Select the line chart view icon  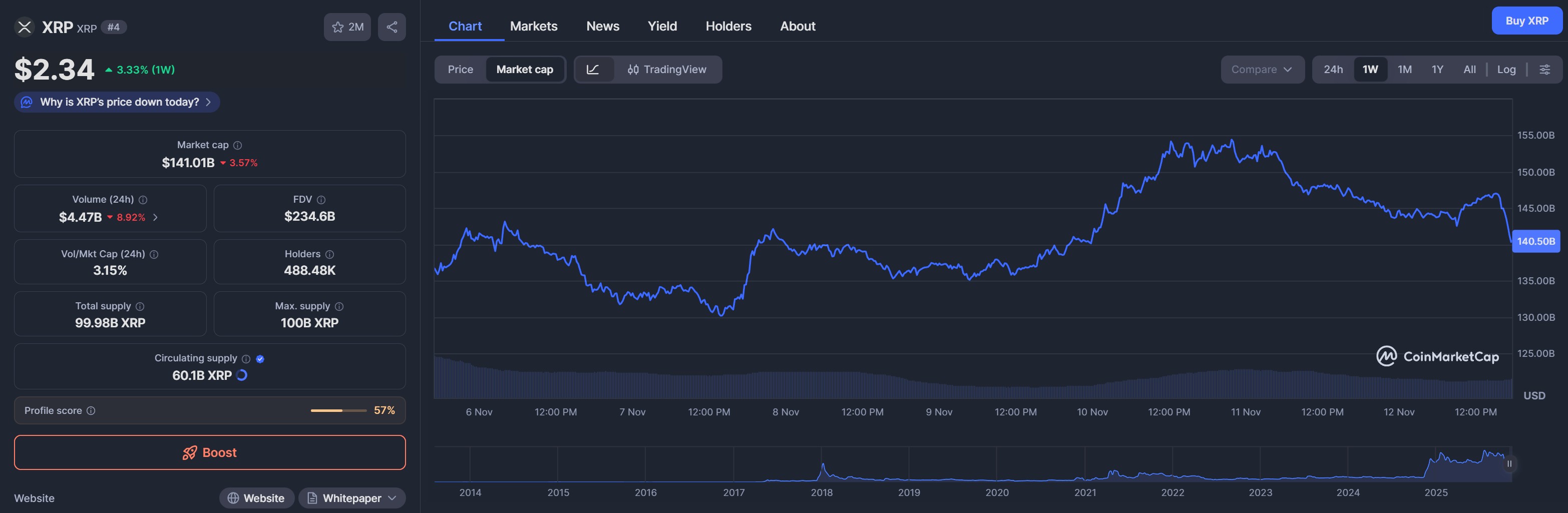pos(593,70)
